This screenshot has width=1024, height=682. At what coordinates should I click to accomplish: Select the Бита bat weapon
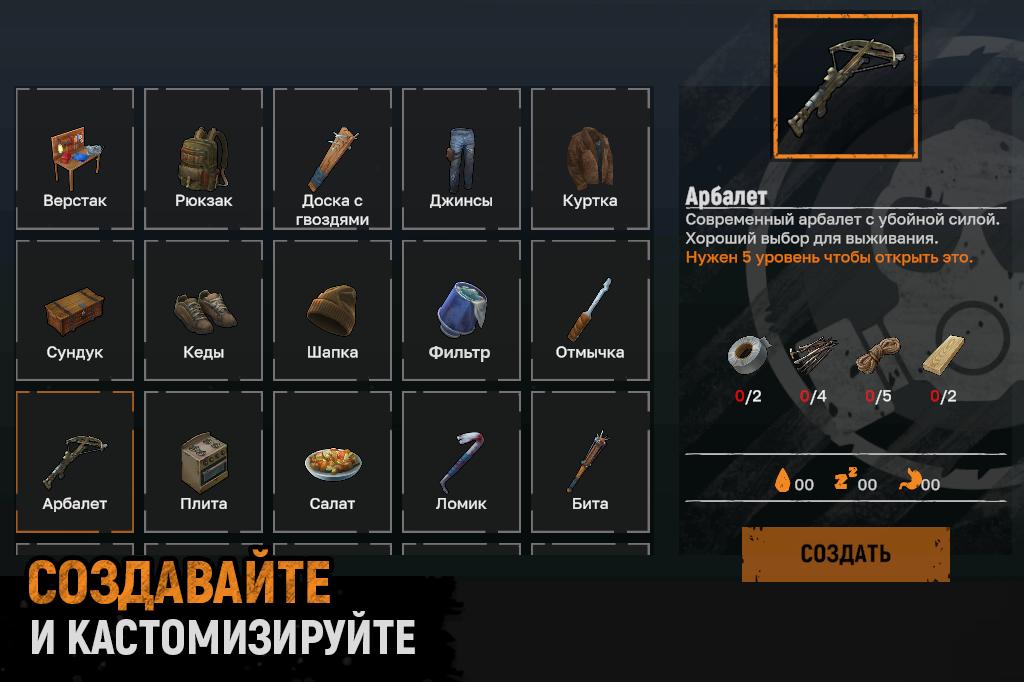point(590,462)
